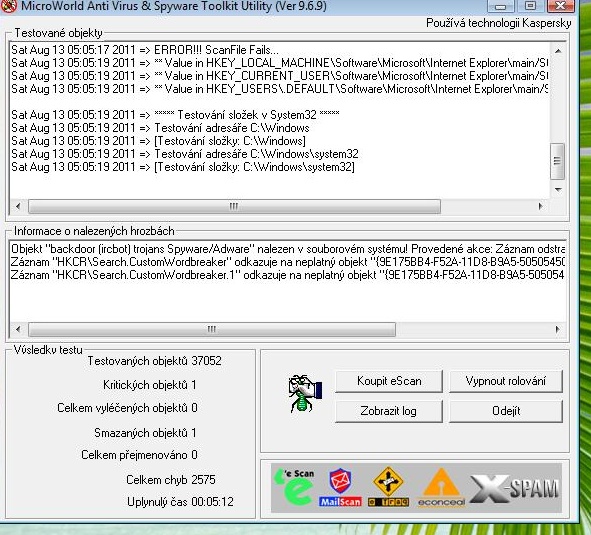Select '[Testování složky: C:\Windows\system32]' log line
Screen dimensions: 591x535
point(183,167)
